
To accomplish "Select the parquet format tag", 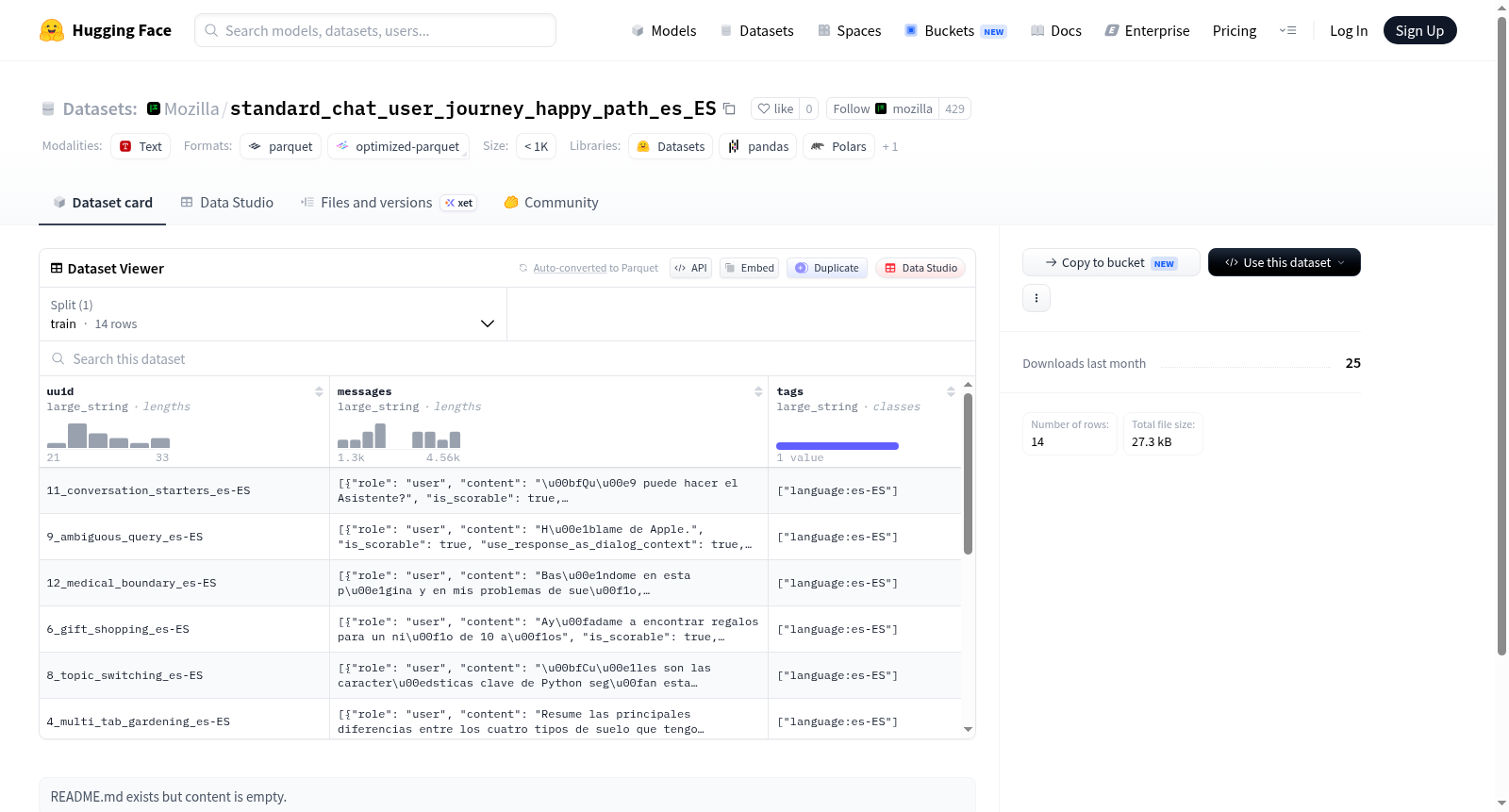I will pos(281,146).
